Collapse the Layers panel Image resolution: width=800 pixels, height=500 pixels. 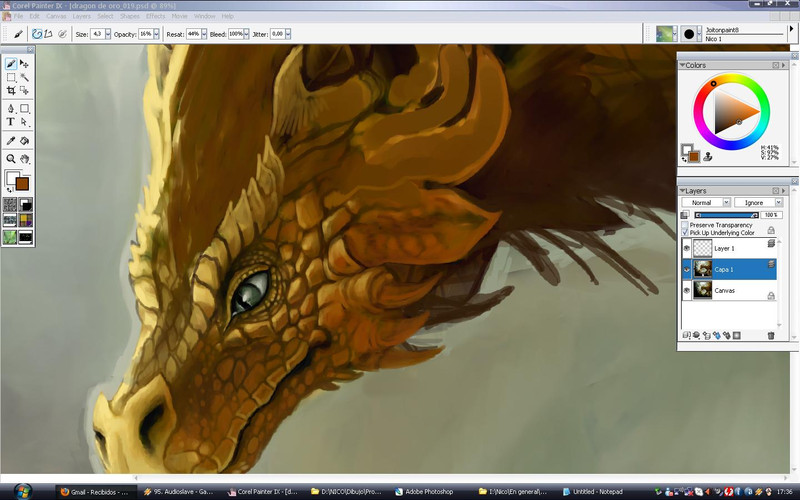pos(682,191)
